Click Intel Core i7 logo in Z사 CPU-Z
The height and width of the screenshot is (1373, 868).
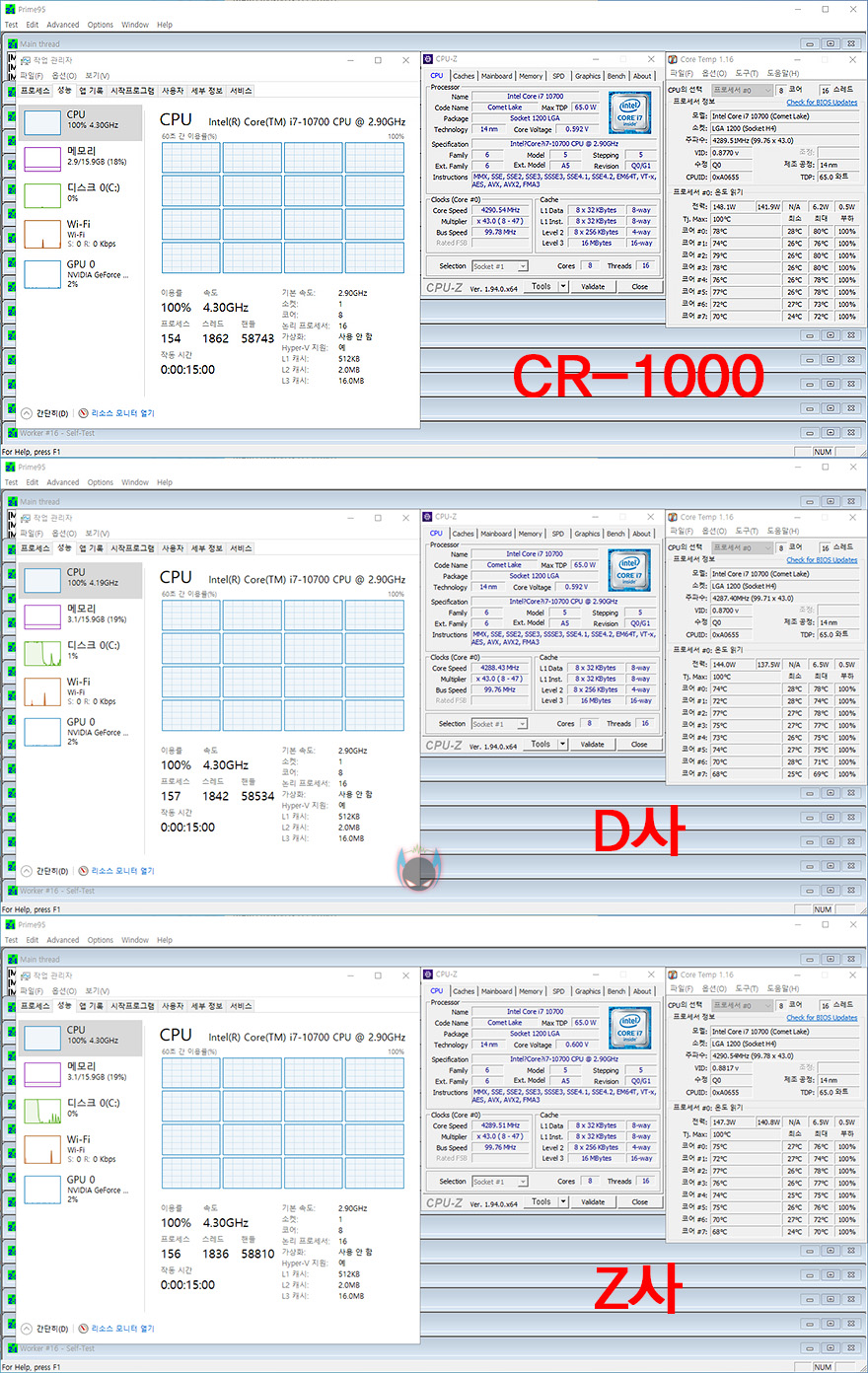pos(629,1029)
